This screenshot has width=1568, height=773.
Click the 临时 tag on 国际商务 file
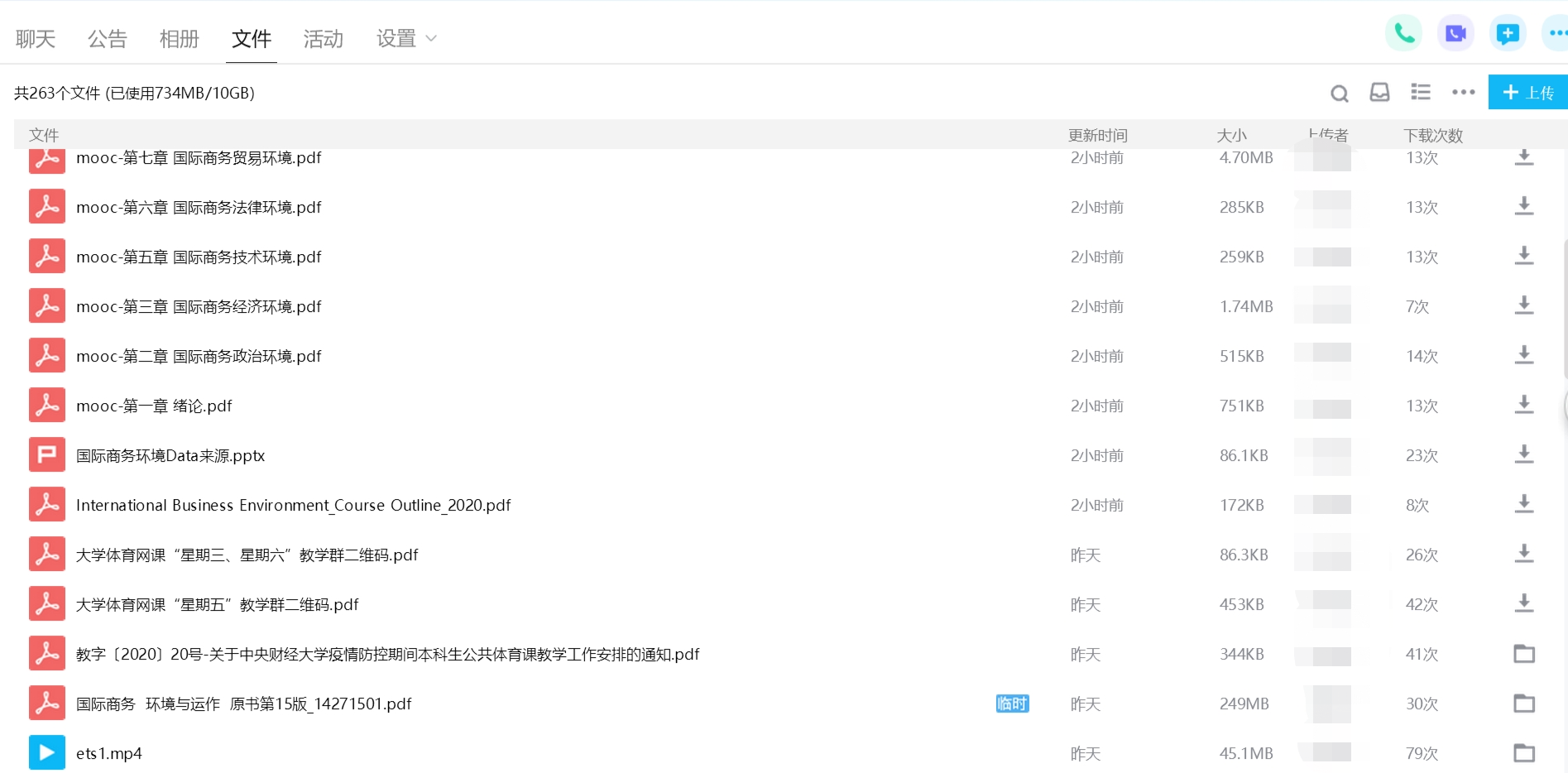1012,704
